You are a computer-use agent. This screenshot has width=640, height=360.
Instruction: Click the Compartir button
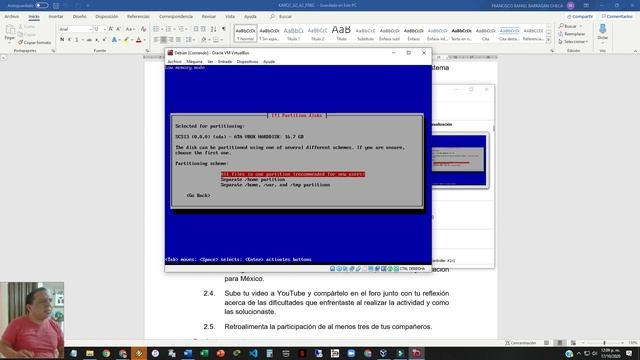click(x=580, y=16)
